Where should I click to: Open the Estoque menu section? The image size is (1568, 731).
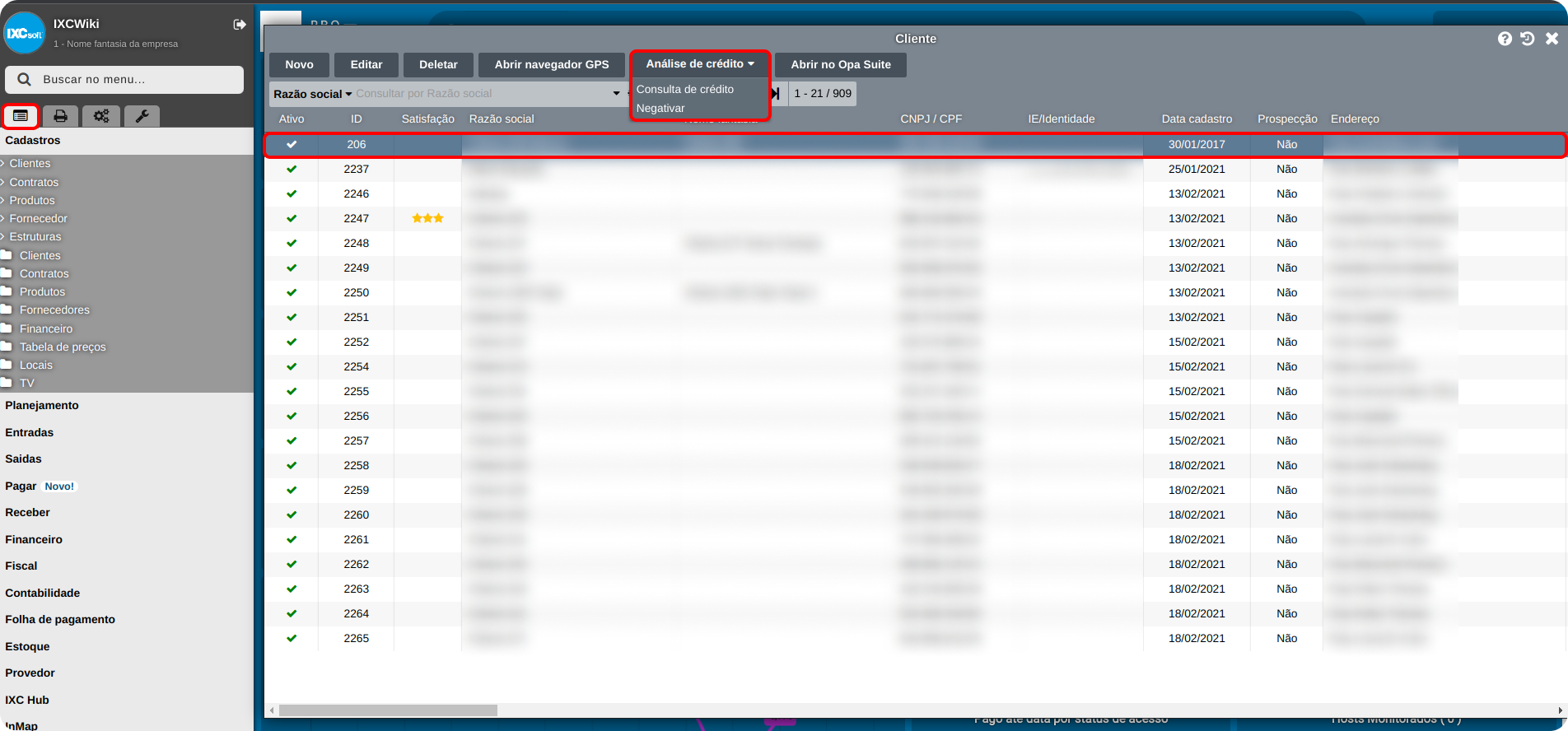[27, 646]
